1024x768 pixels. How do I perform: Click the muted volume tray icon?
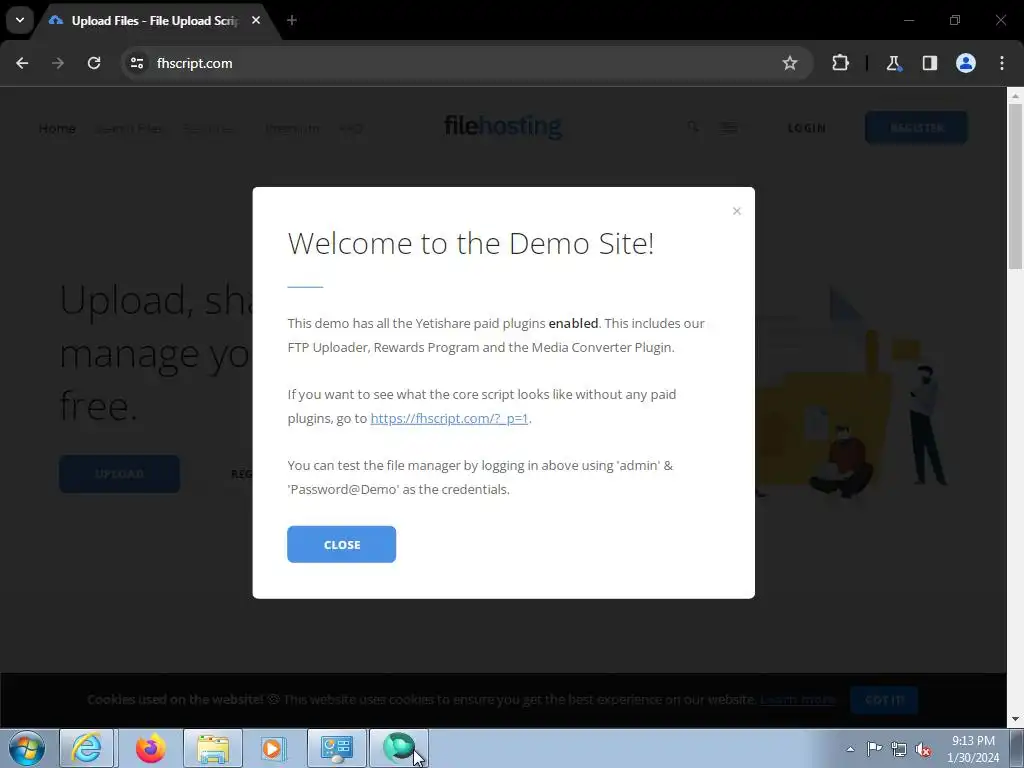point(923,749)
